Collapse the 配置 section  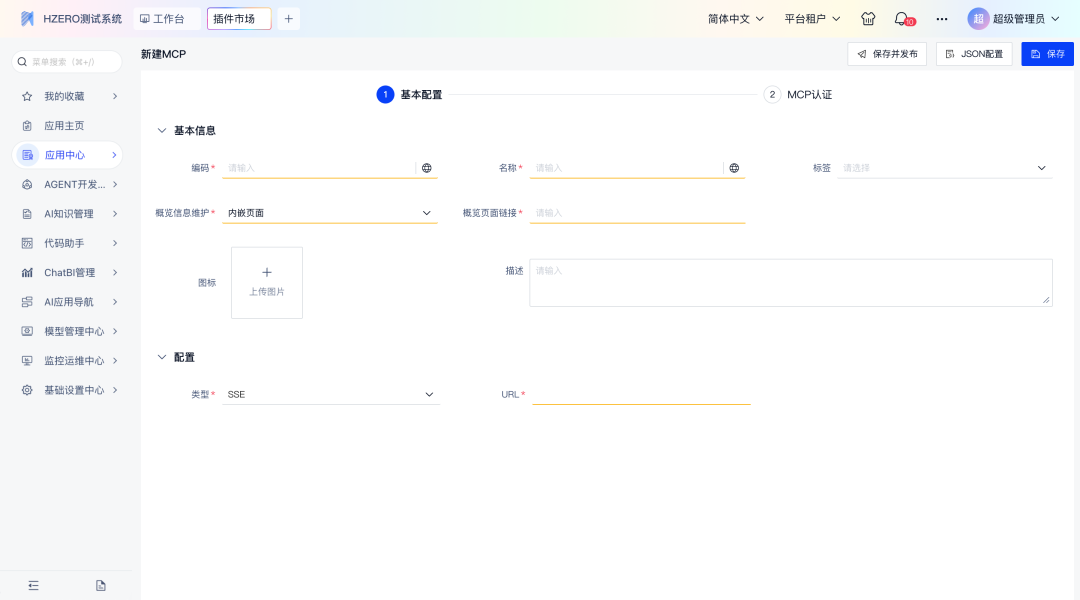162,357
